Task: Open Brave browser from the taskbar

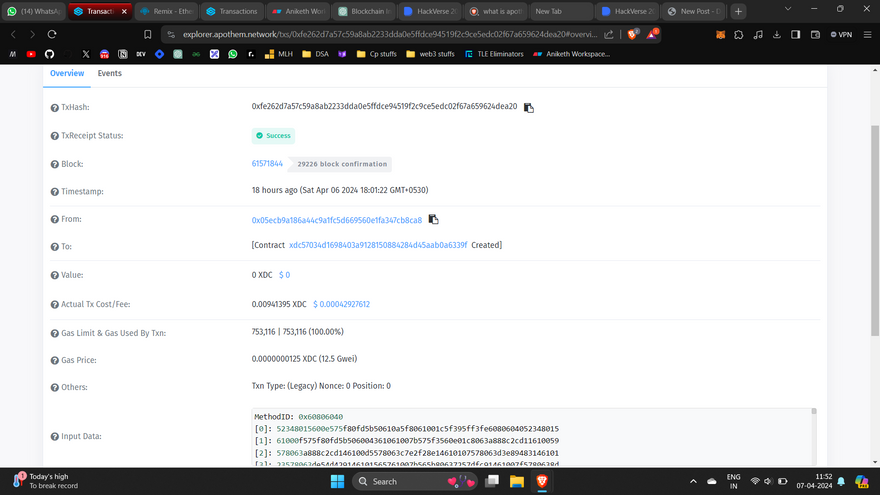Action: tap(543, 481)
